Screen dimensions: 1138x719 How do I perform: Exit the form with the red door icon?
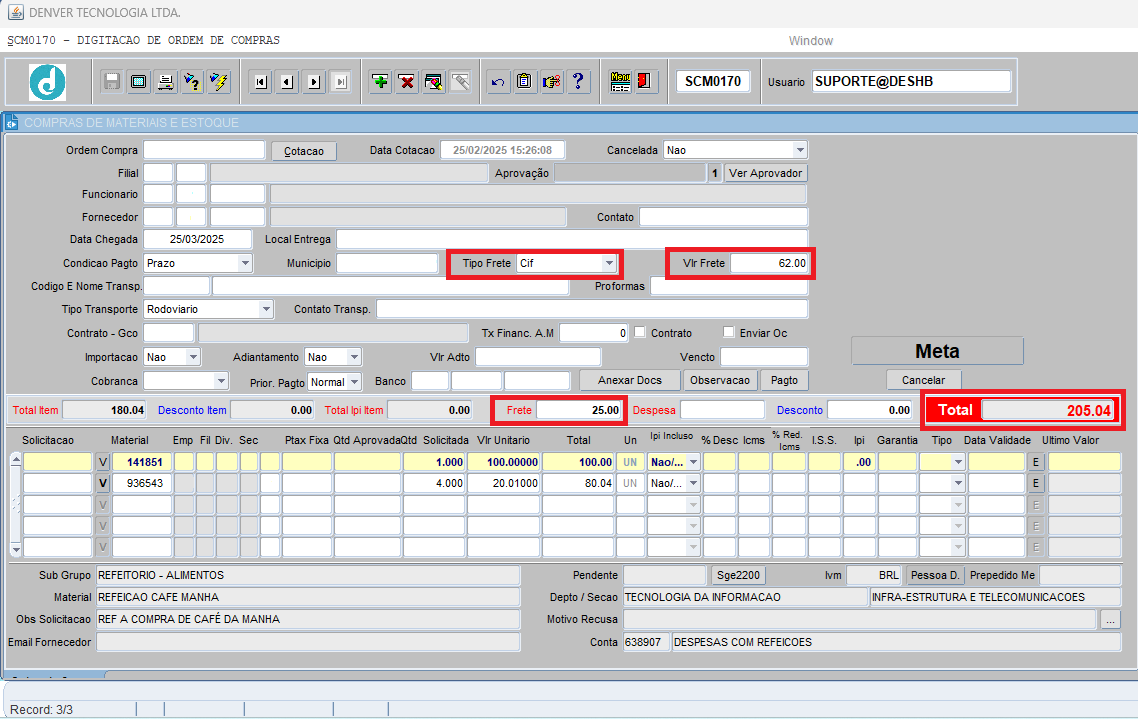coord(645,81)
